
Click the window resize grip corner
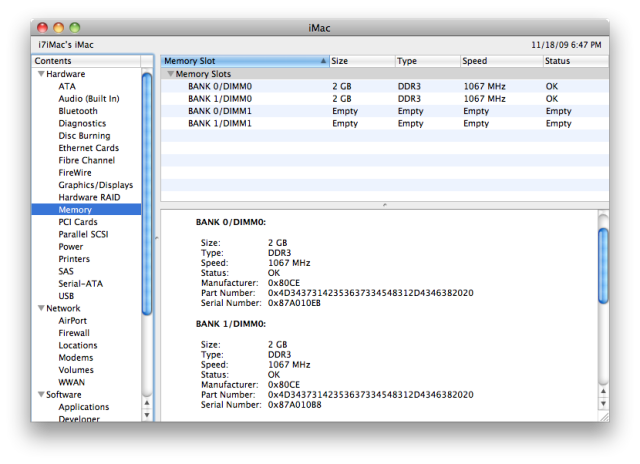click(603, 416)
